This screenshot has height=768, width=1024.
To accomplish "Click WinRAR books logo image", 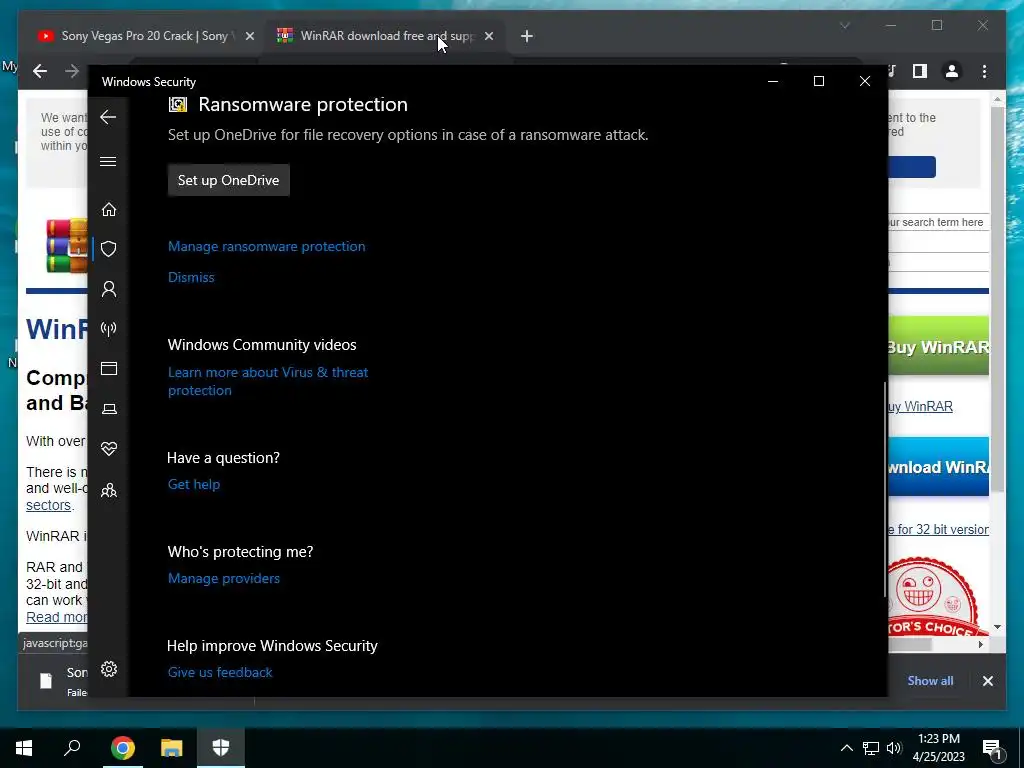I will coord(67,246).
